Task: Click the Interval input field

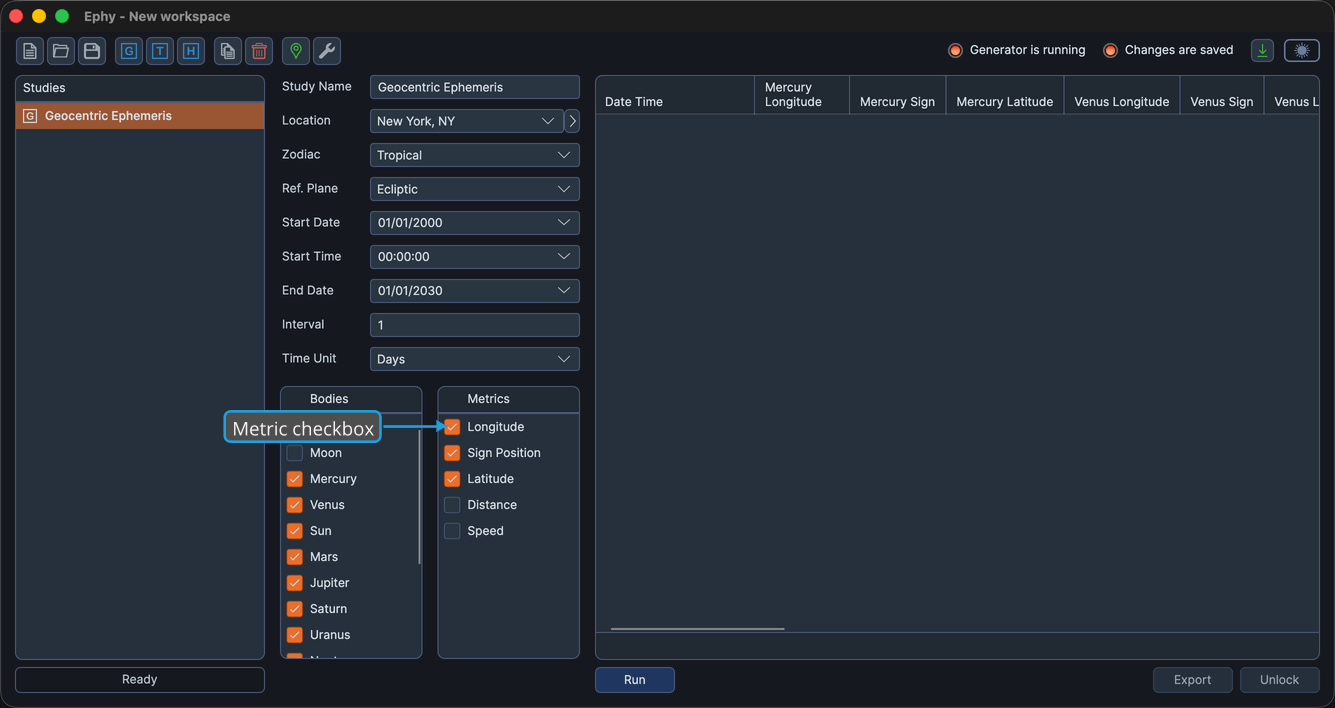Action: click(474, 325)
